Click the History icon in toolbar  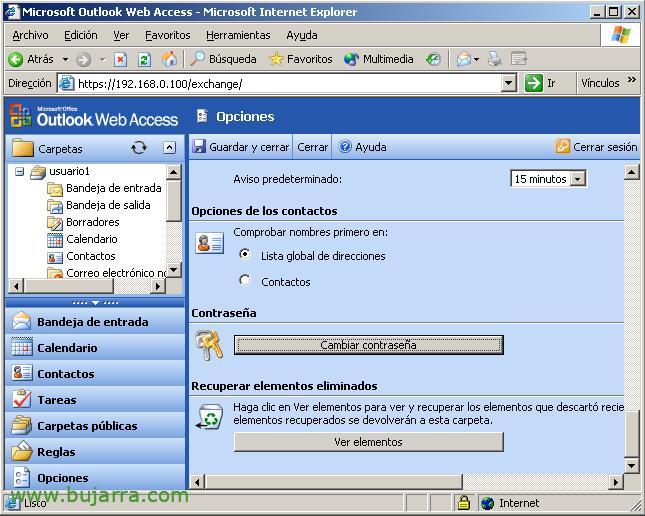pyautogui.click(x=433, y=60)
